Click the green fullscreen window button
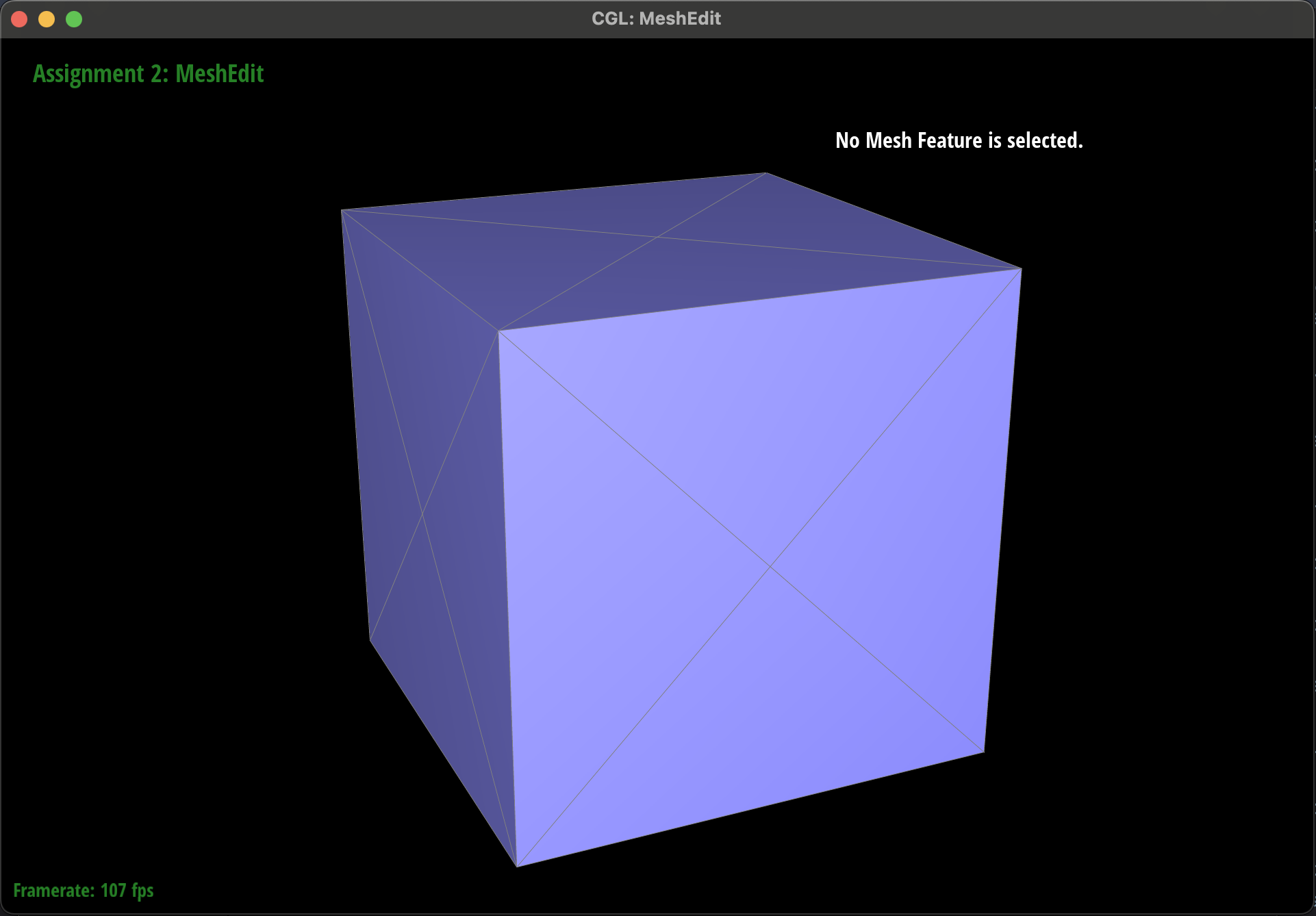The image size is (1316, 916). (x=74, y=19)
